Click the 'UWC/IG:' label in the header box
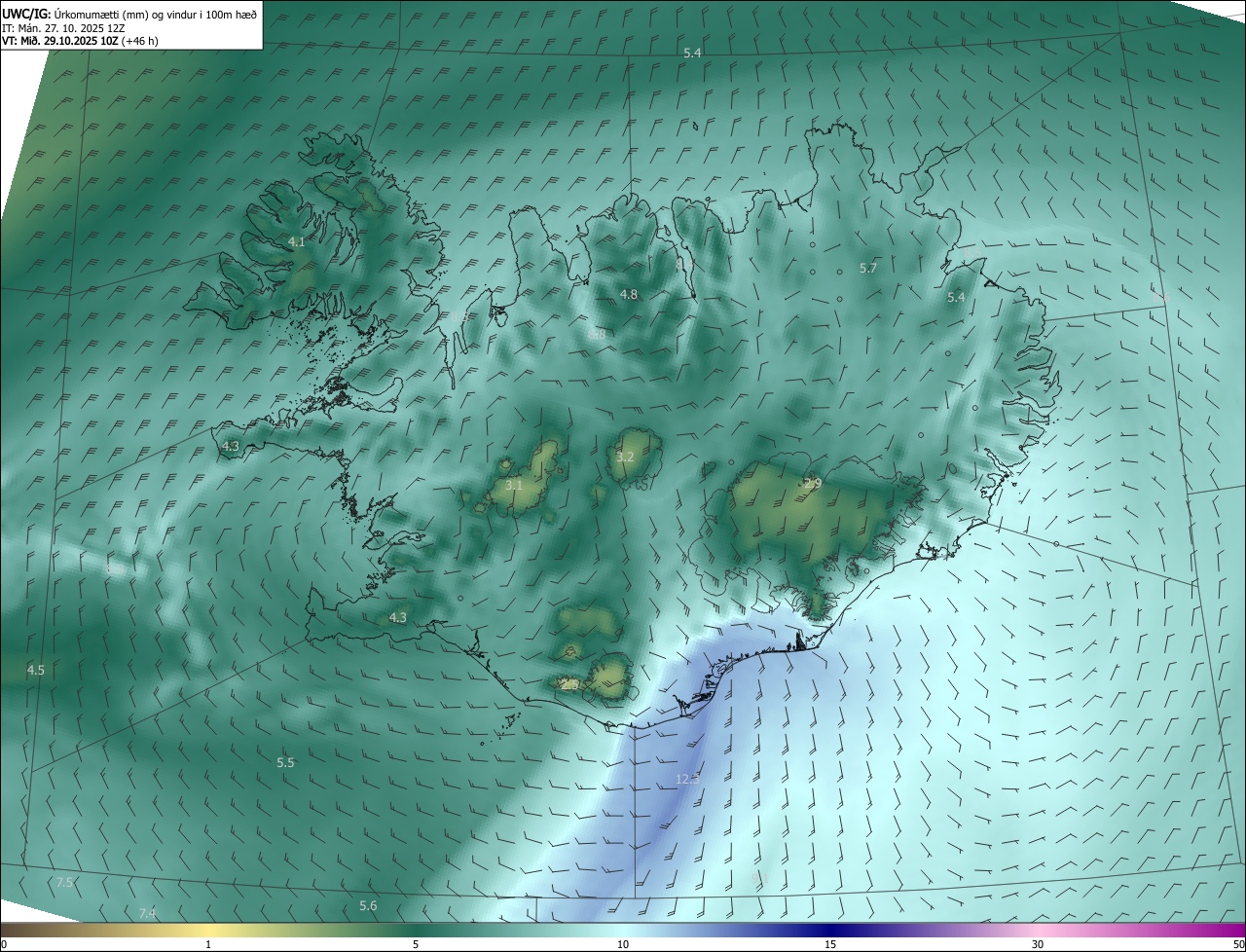This screenshot has height=952, width=1246. pyautogui.click(x=26, y=14)
